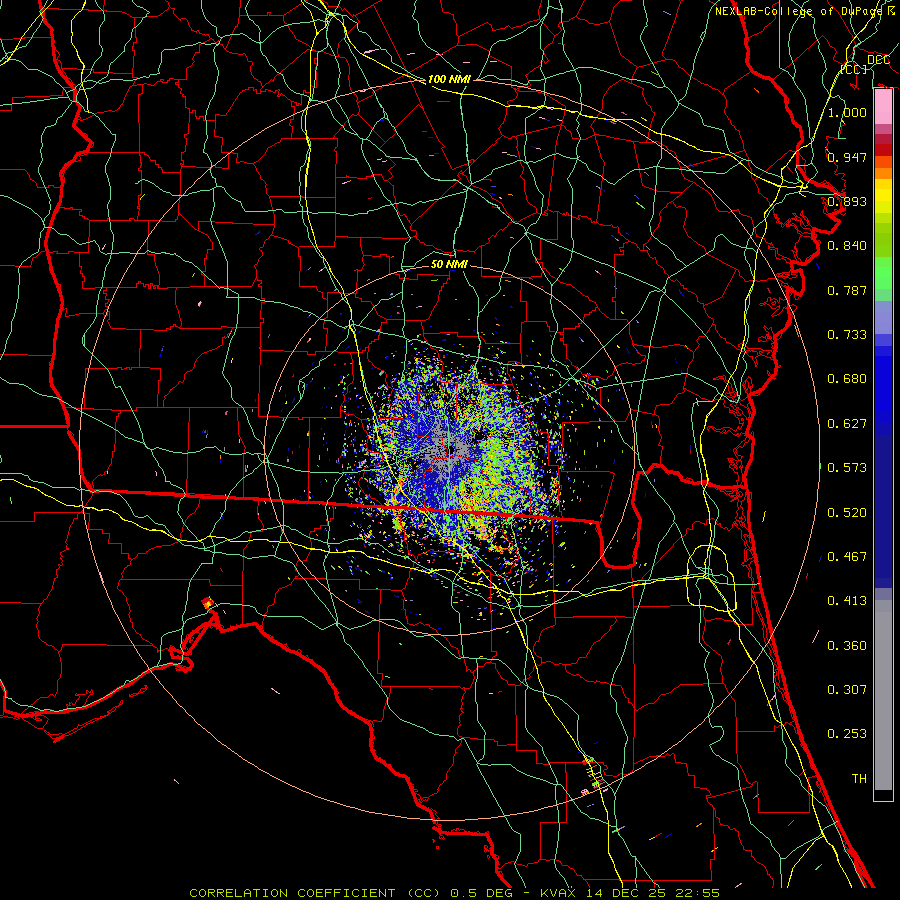
Task: Click the 100 NMI range ring label
Action: (449, 79)
